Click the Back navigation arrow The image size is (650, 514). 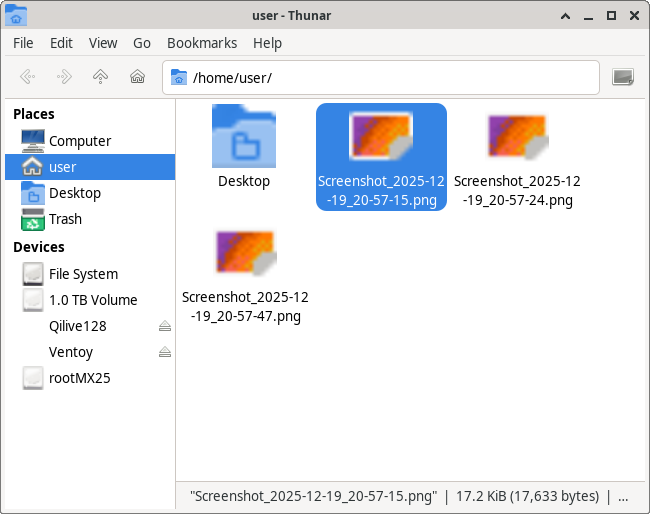27,77
